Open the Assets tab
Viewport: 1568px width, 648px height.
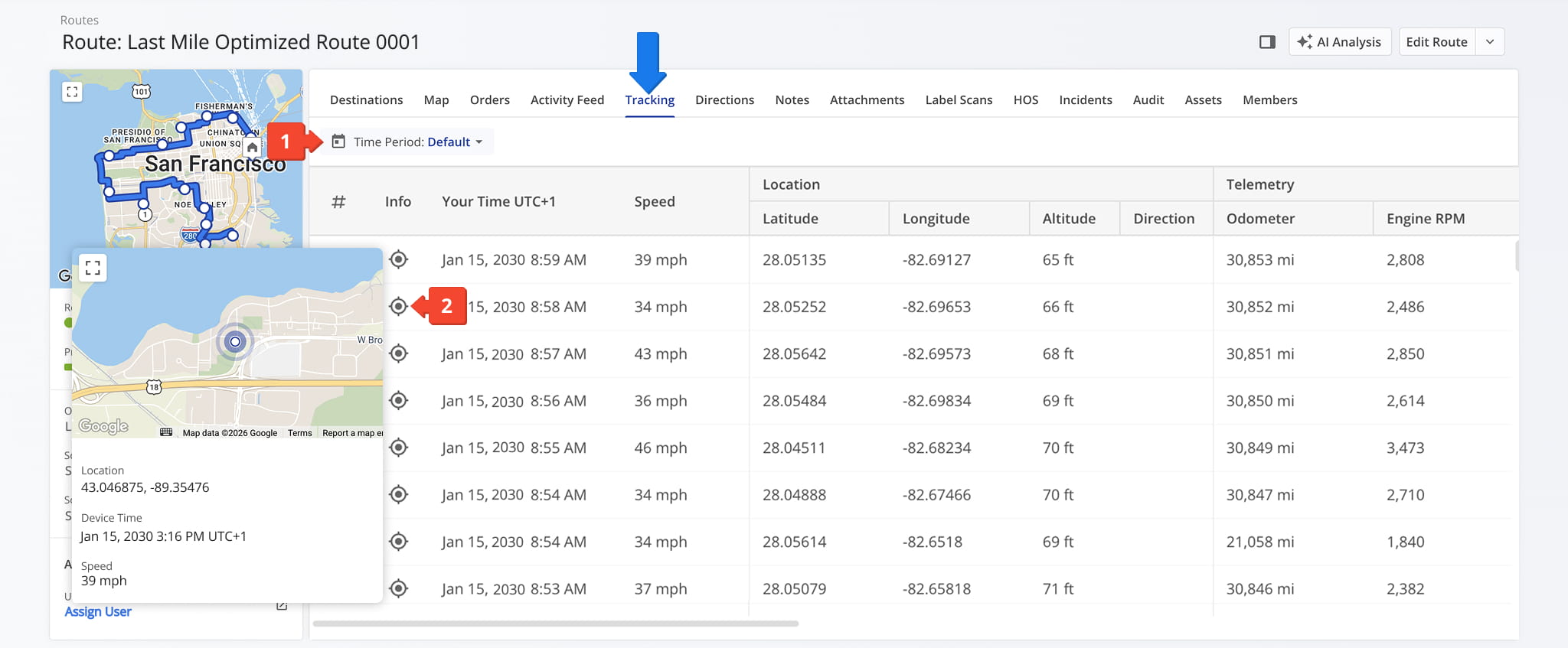click(1203, 100)
